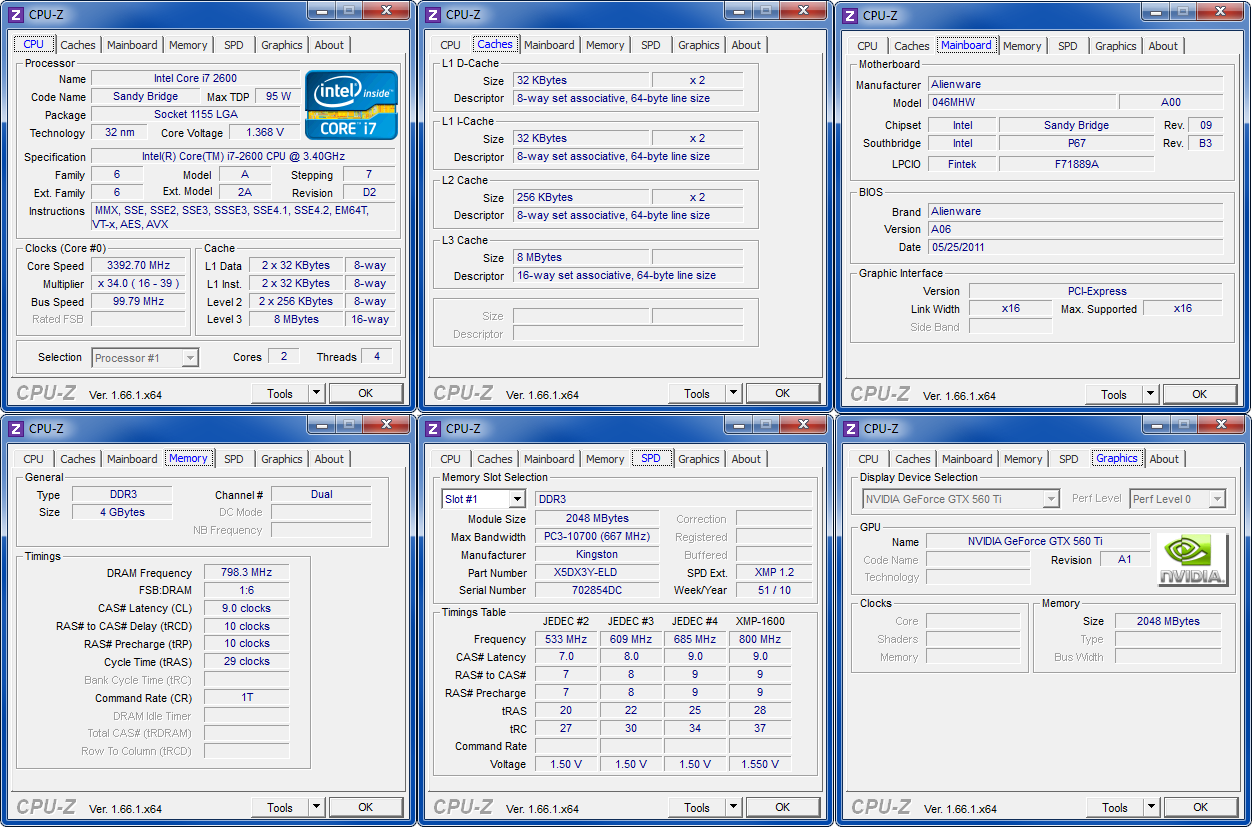
Task: Click Tools button in the CPU window
Action: click(280, 394)
